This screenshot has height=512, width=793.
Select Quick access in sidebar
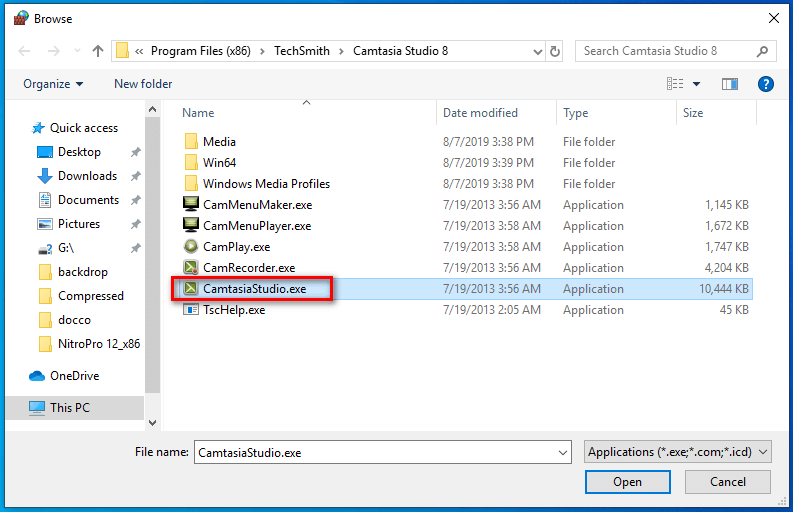click(x=84, y=128)
